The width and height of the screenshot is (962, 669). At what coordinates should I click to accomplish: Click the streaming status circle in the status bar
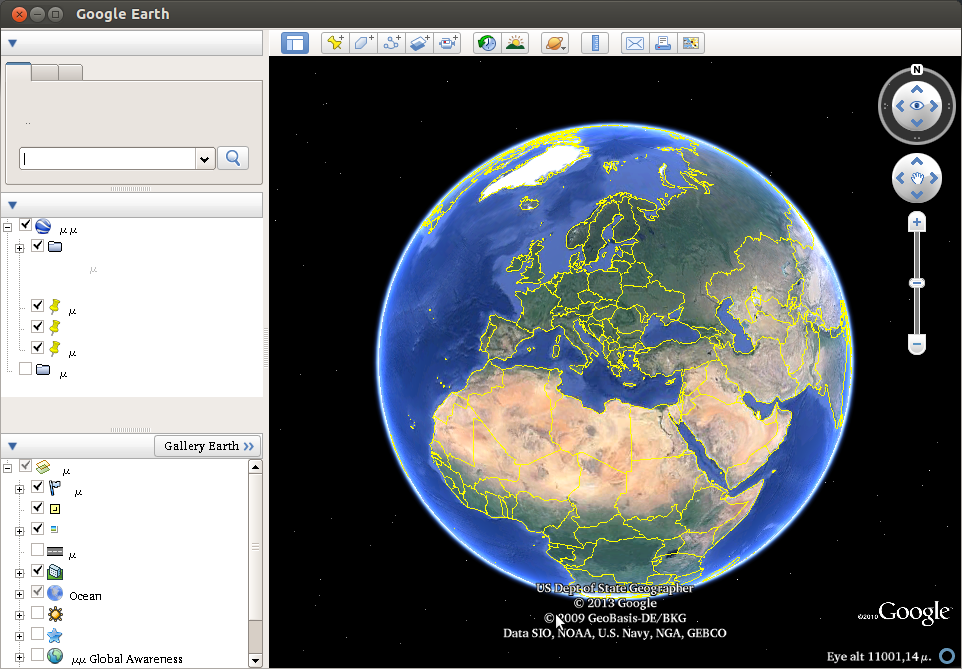tap(947, 656)
